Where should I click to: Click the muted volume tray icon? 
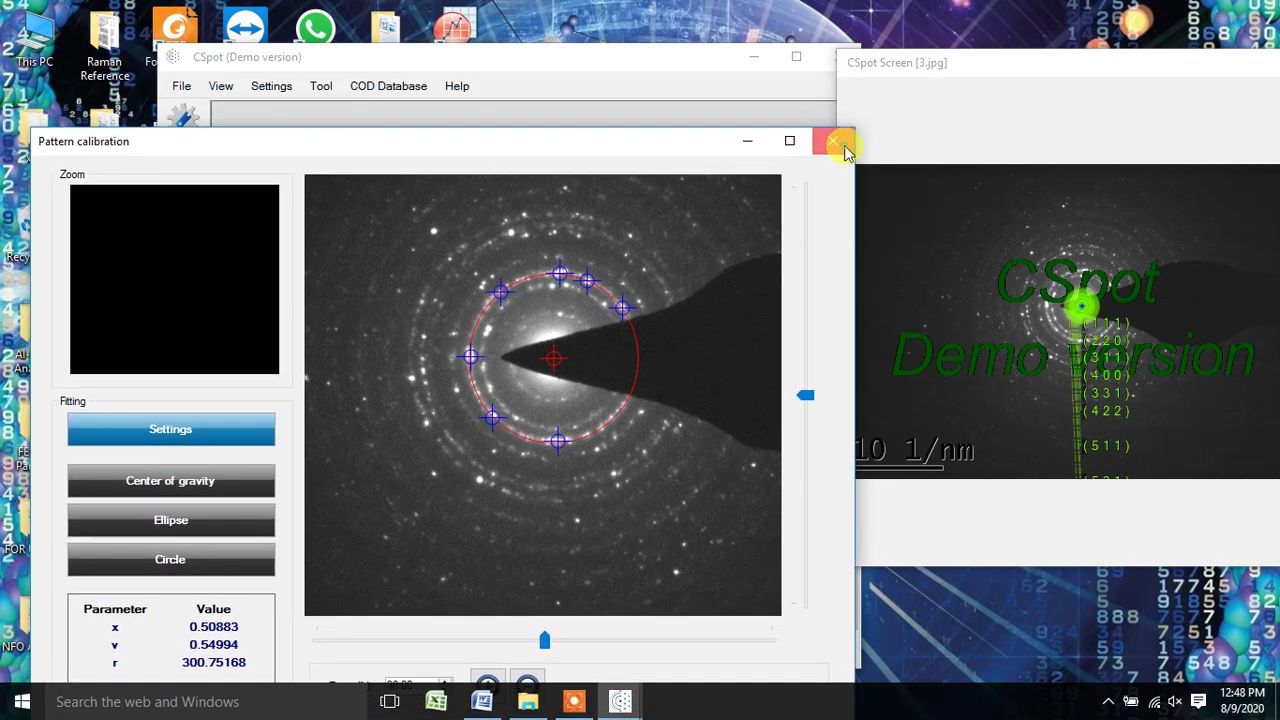(1176, 702)
